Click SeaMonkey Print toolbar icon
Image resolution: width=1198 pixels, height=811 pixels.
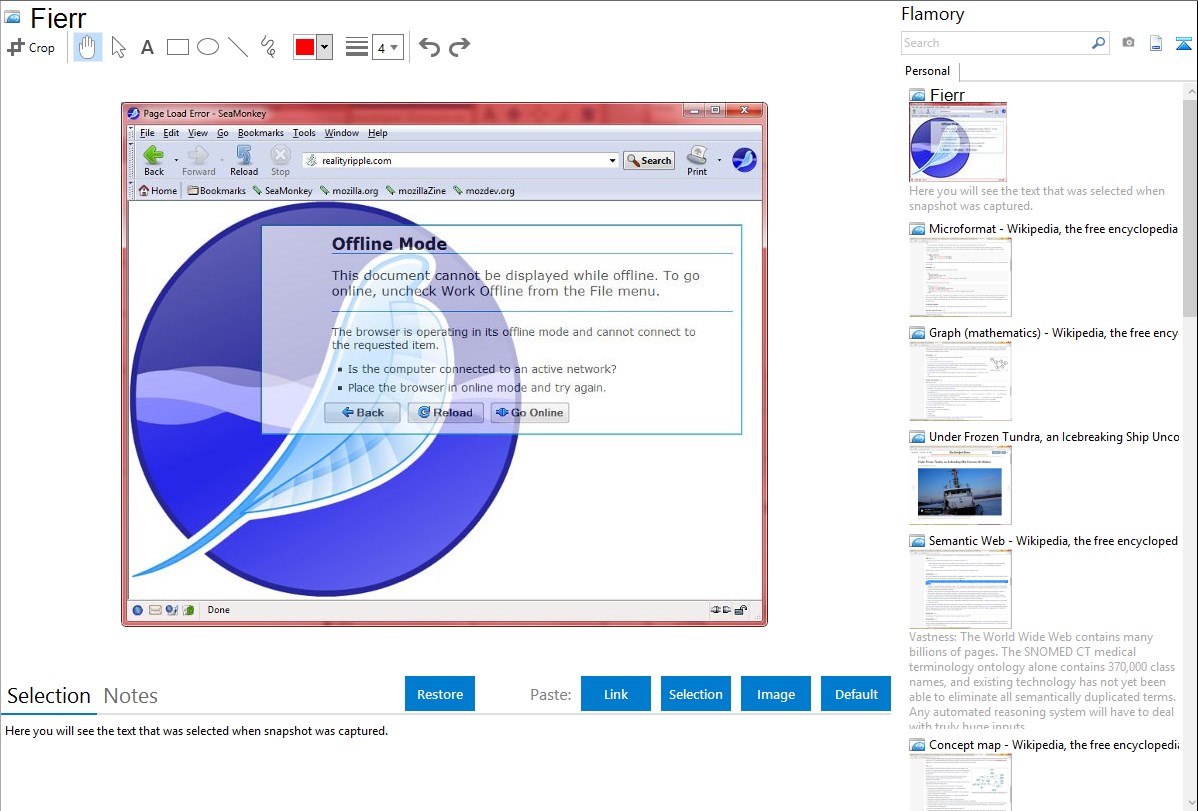point(697,156)
